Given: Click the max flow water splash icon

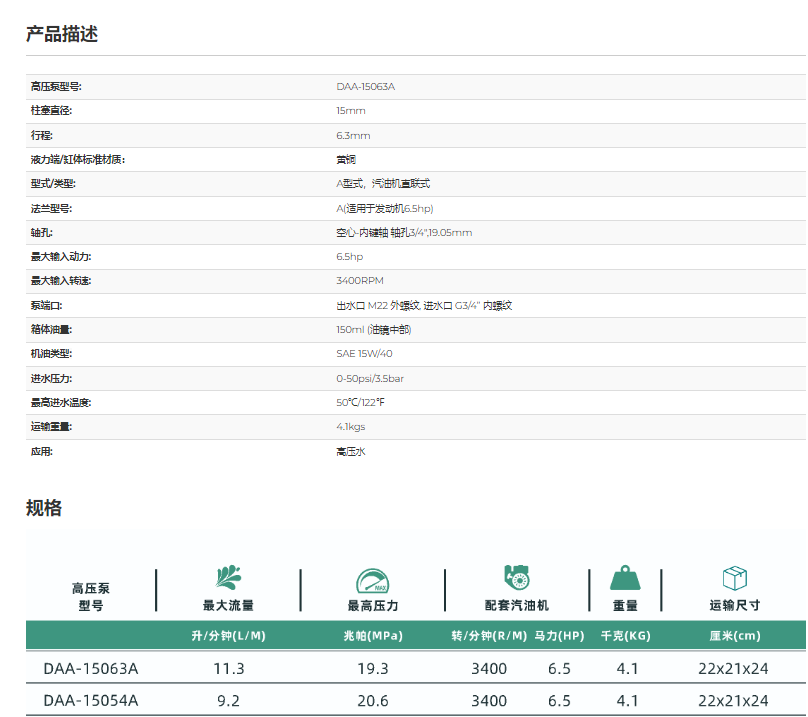Looking at the screenshot, I should click(x=228, y=578).
